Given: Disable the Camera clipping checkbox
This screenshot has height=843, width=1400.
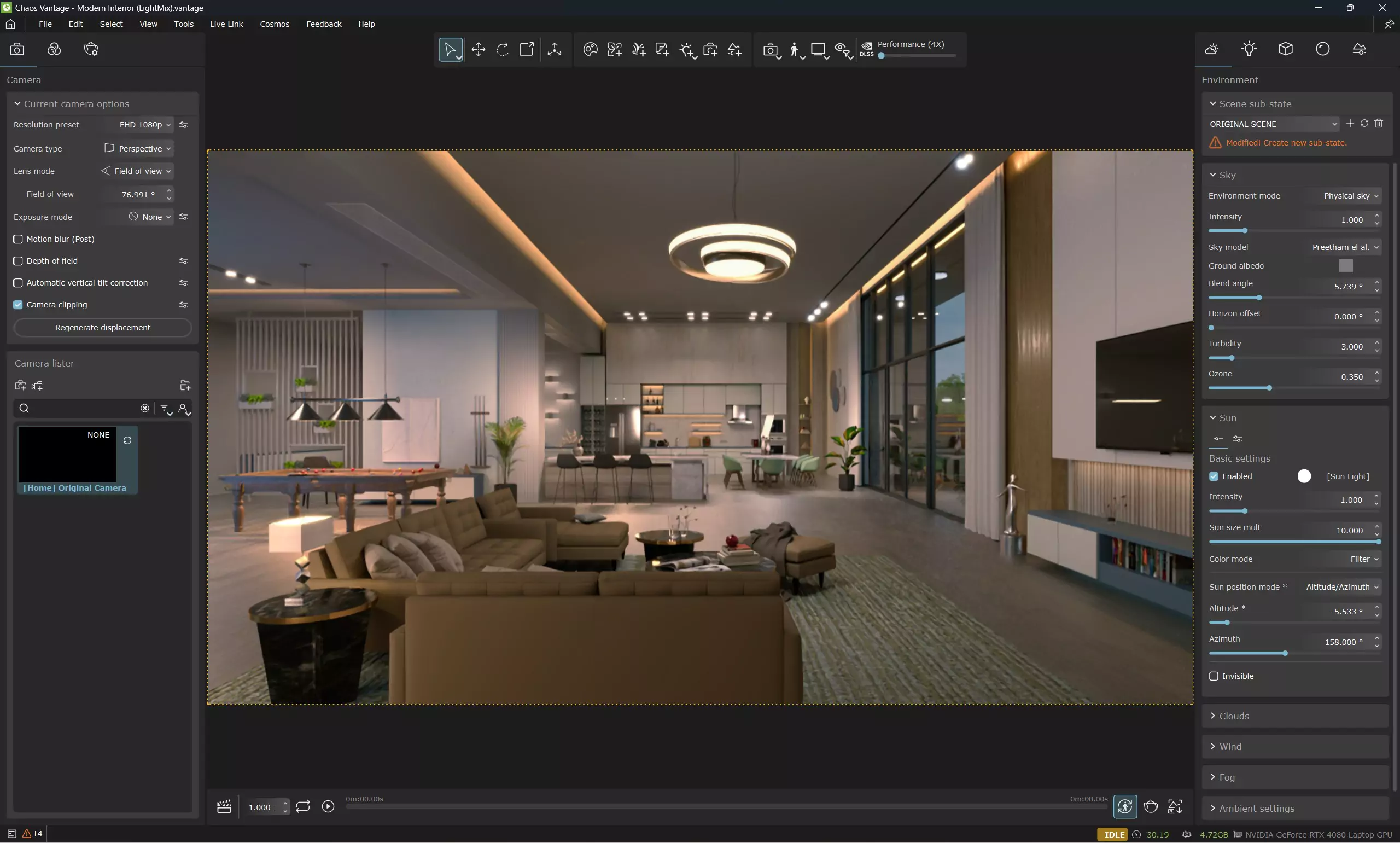Looking at the screenshot, I should point(18,305).
